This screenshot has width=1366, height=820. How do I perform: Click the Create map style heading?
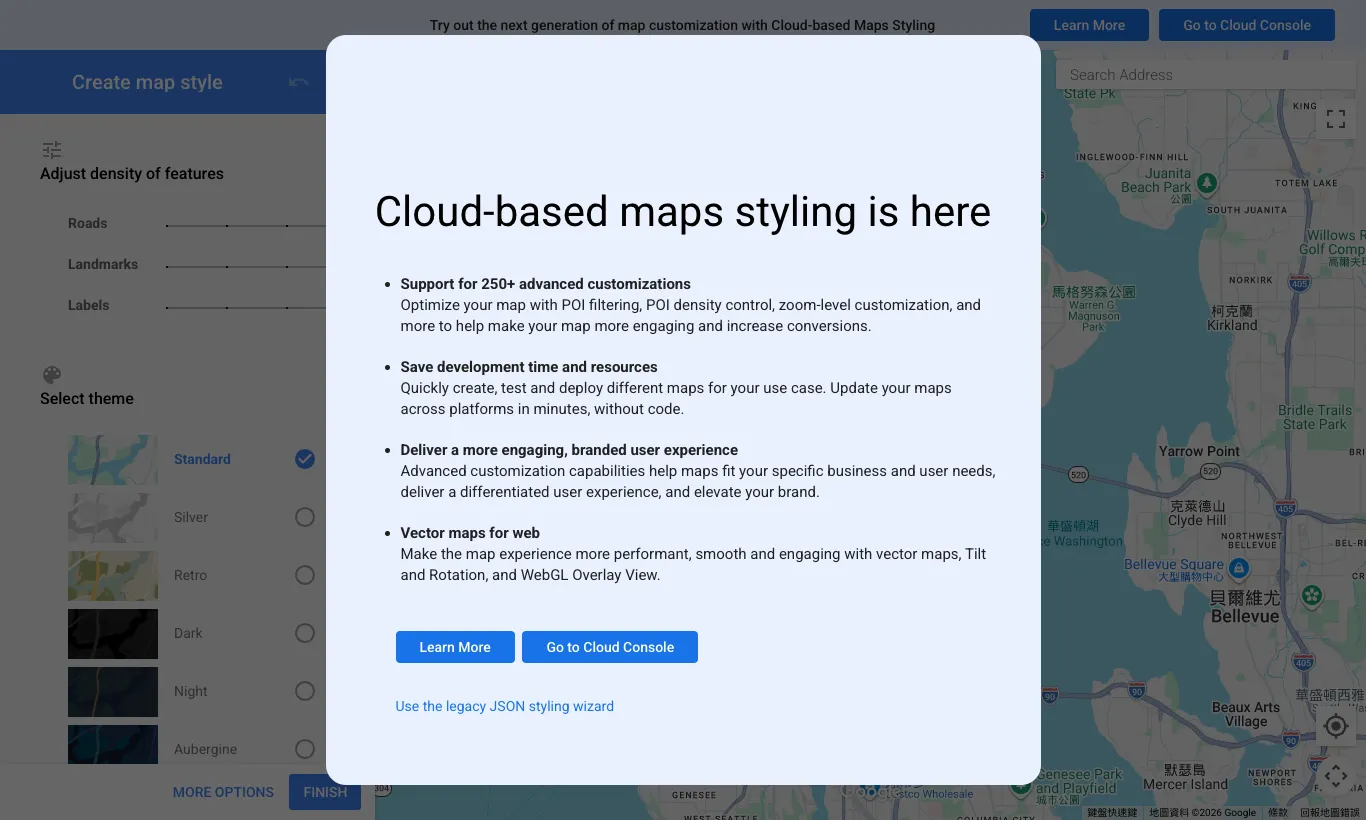147,82
